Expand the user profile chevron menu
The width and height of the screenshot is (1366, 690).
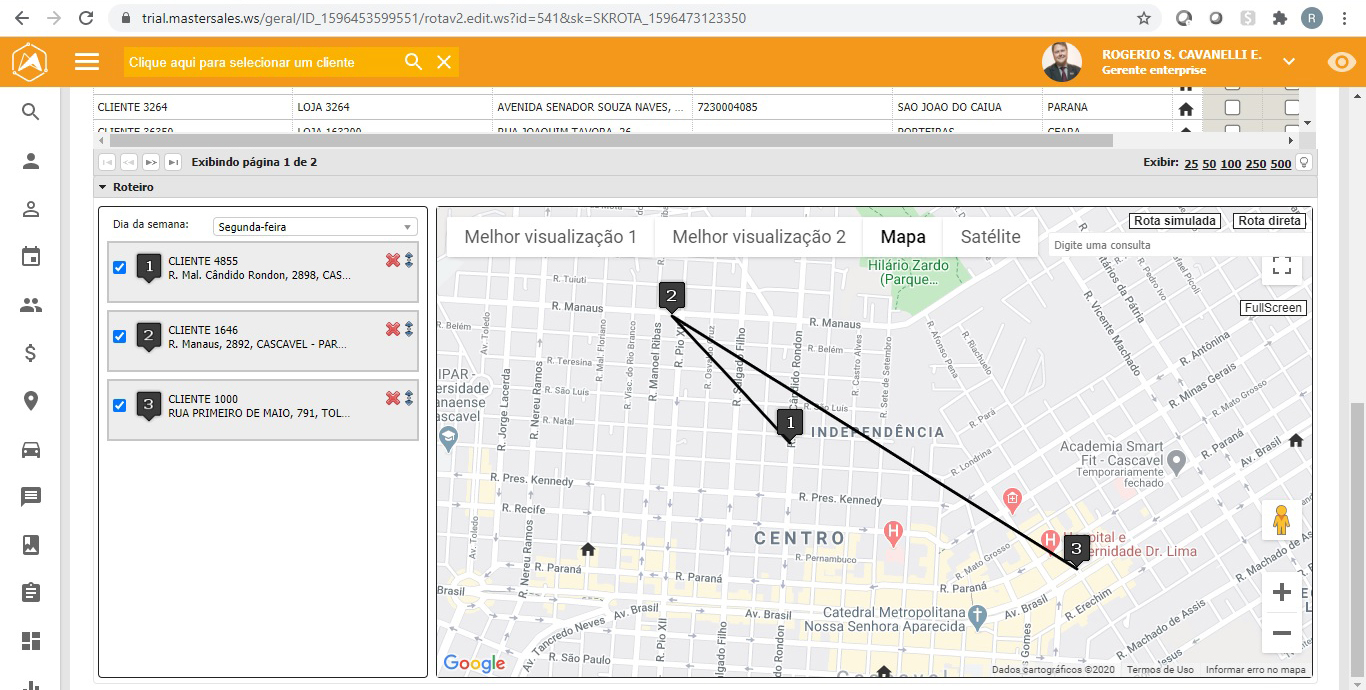click(x=1289, y=62)
